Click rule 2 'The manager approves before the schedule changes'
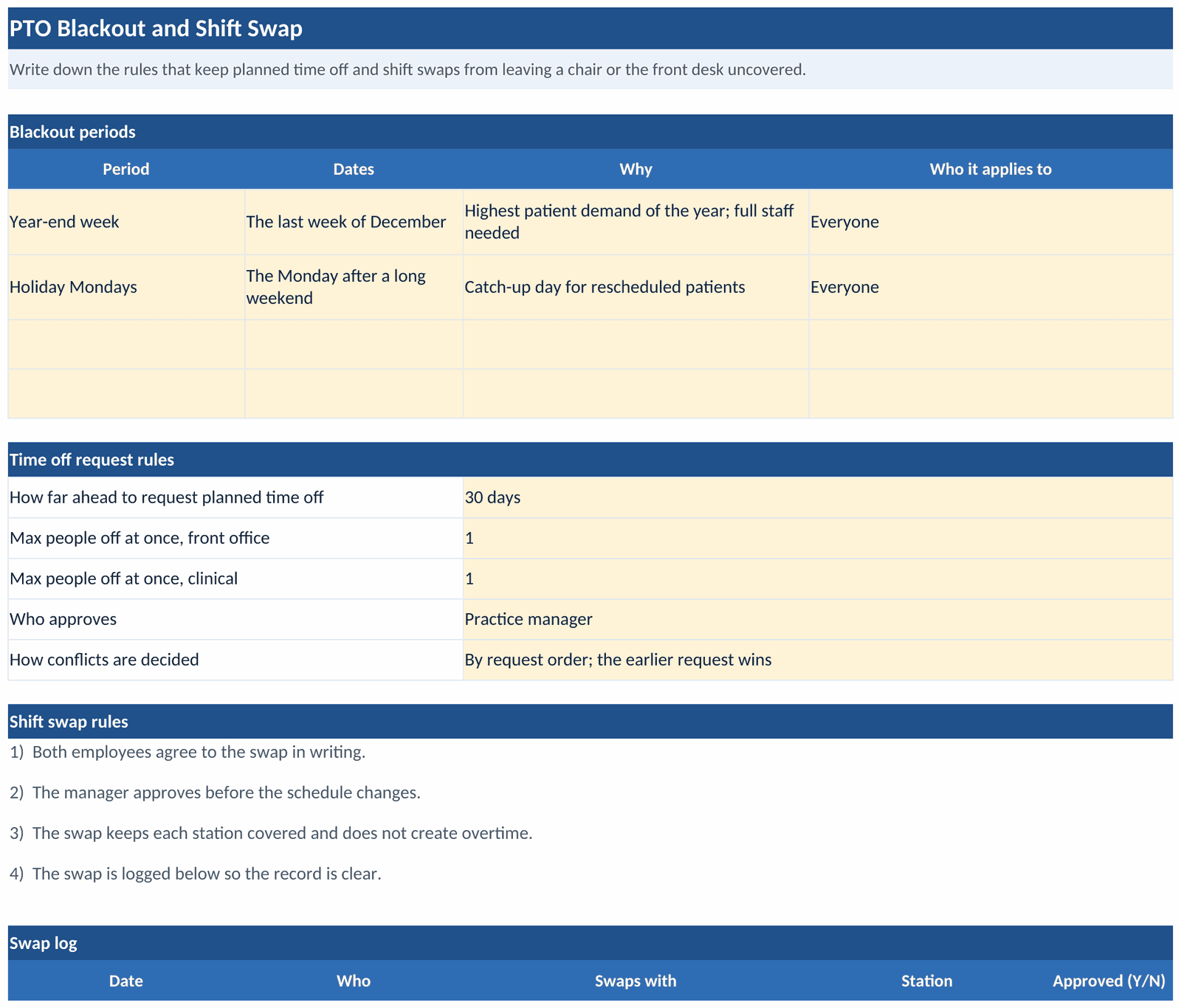1181x1008 pixels. 215,793
